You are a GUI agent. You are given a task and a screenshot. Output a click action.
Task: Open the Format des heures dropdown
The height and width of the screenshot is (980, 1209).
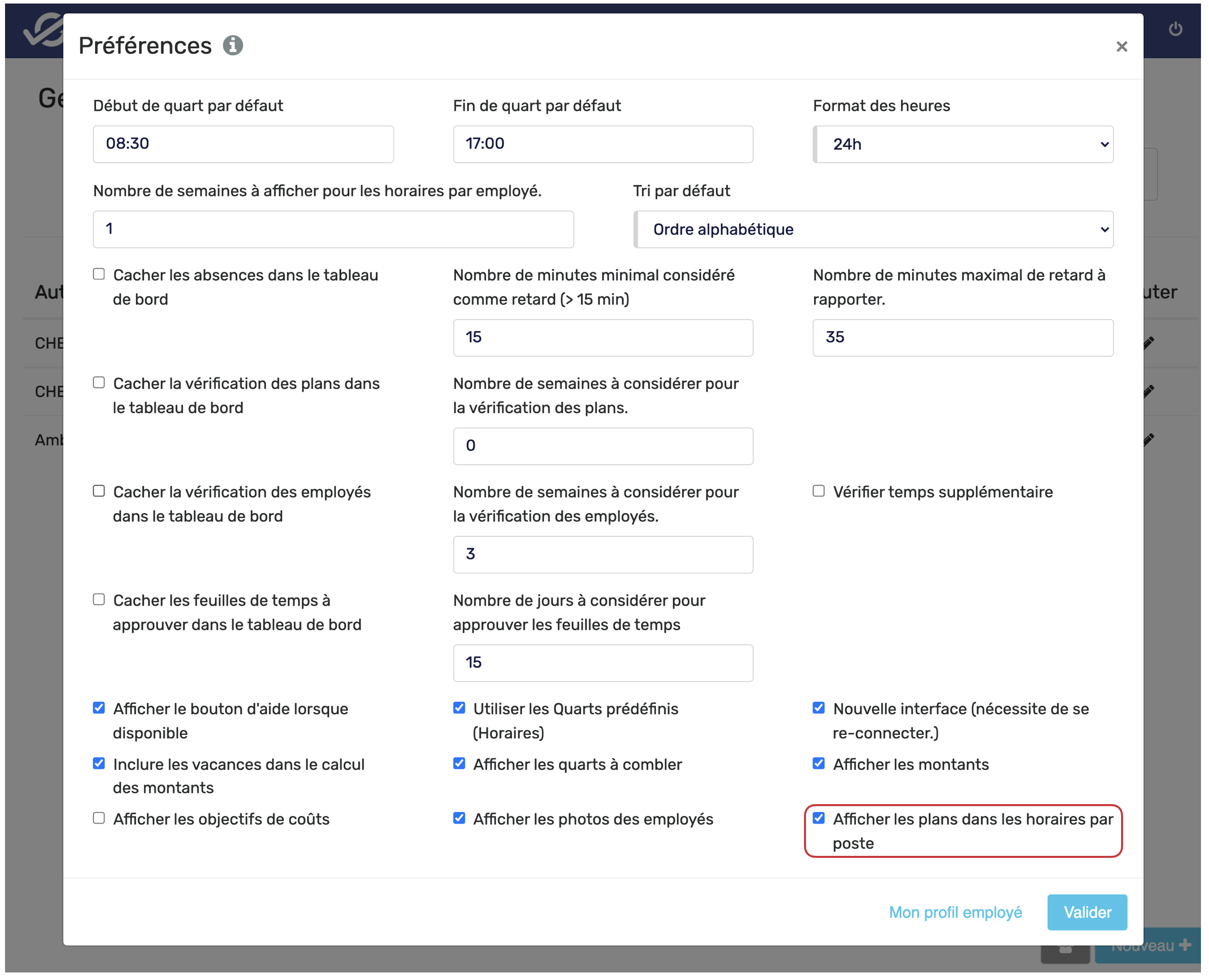point(963,145)
